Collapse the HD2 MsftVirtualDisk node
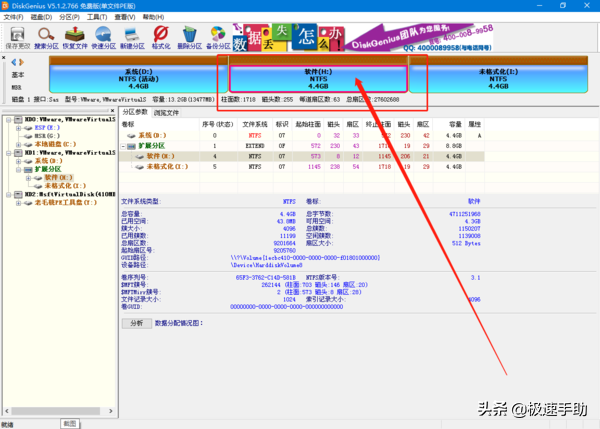This screenshot has width=600, height=429. coord(8,194)
